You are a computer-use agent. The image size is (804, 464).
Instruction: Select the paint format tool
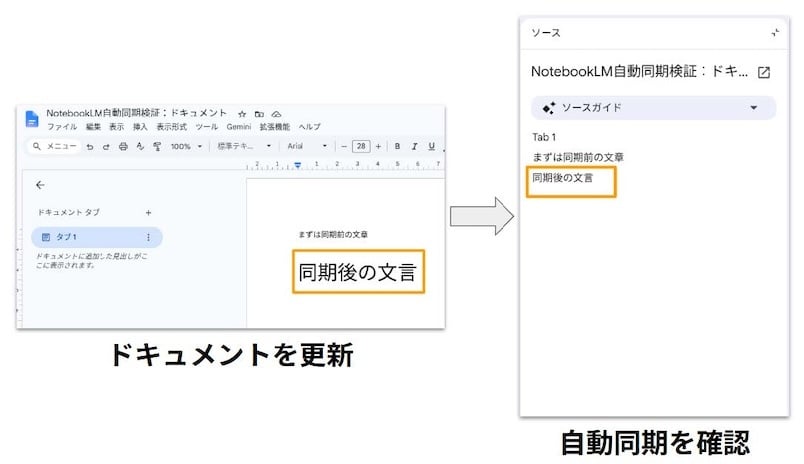coord(157,147)
